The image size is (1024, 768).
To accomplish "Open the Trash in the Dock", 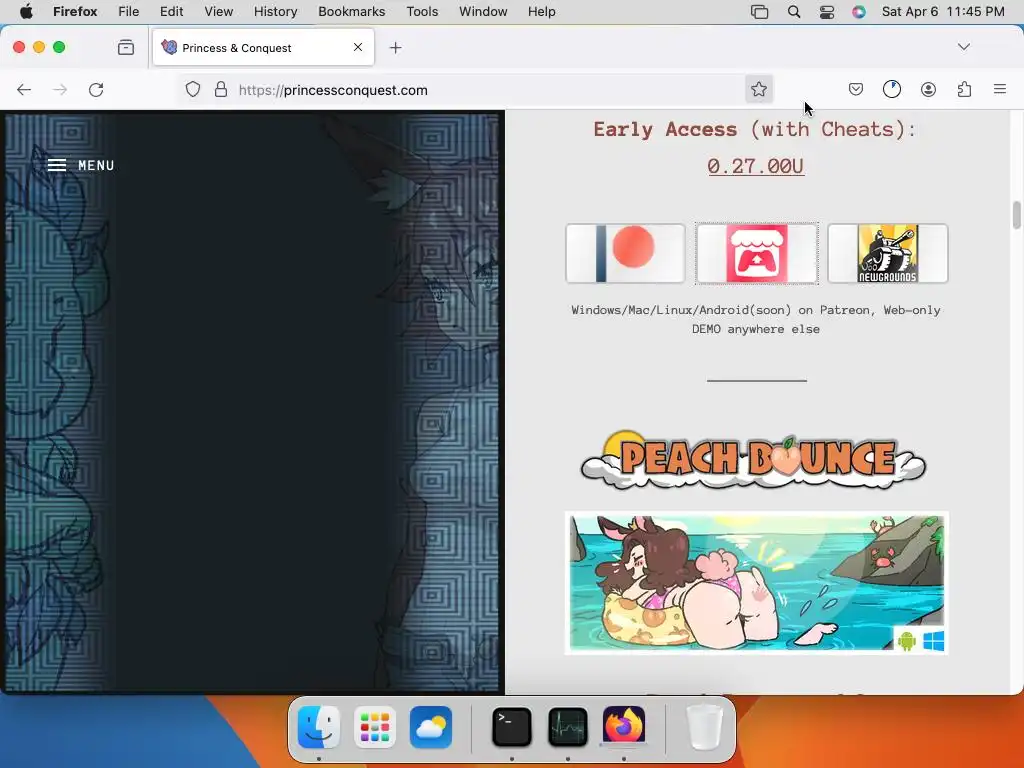I will coord(704,727).
